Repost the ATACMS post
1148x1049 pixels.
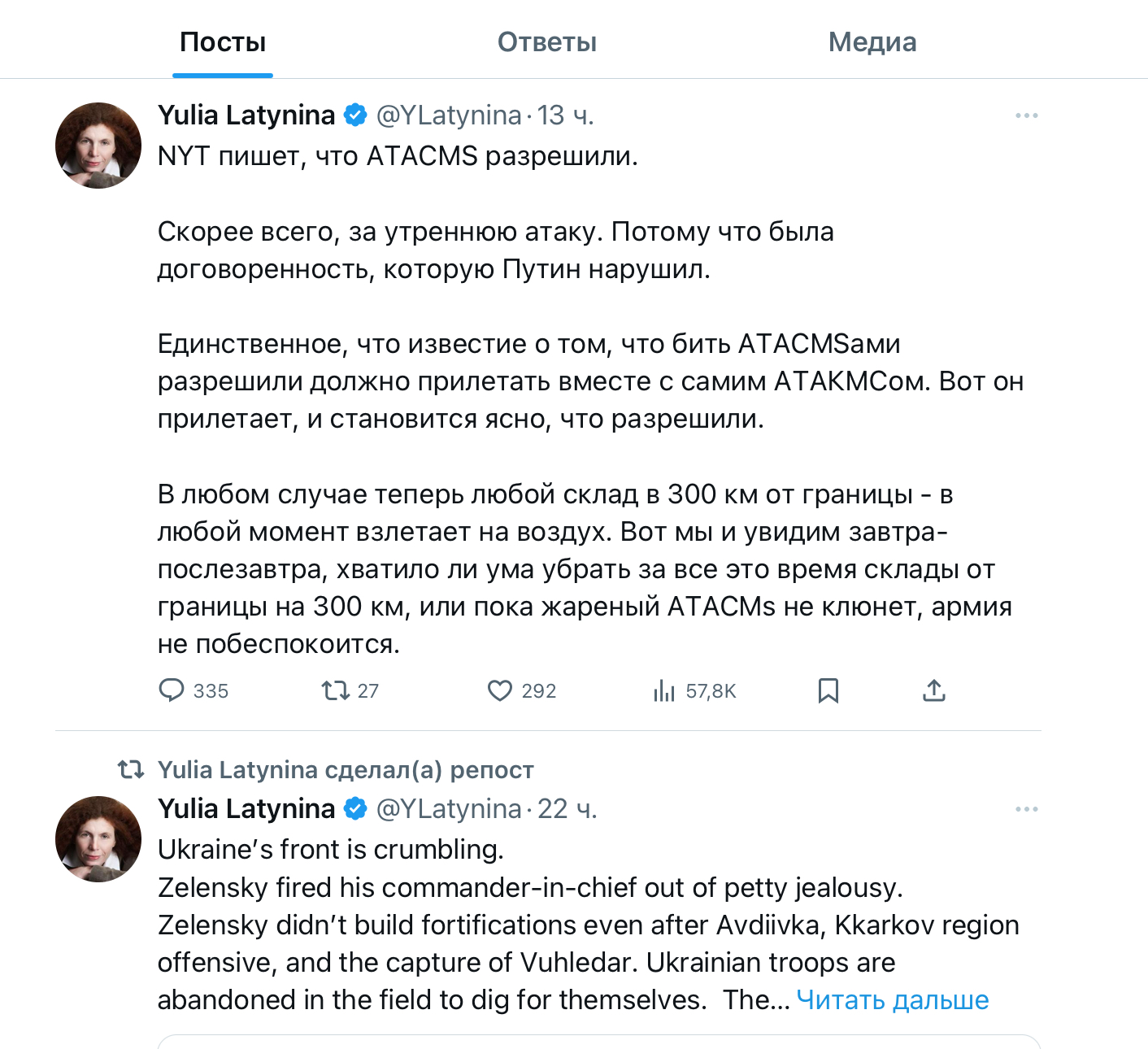[335, 690]
